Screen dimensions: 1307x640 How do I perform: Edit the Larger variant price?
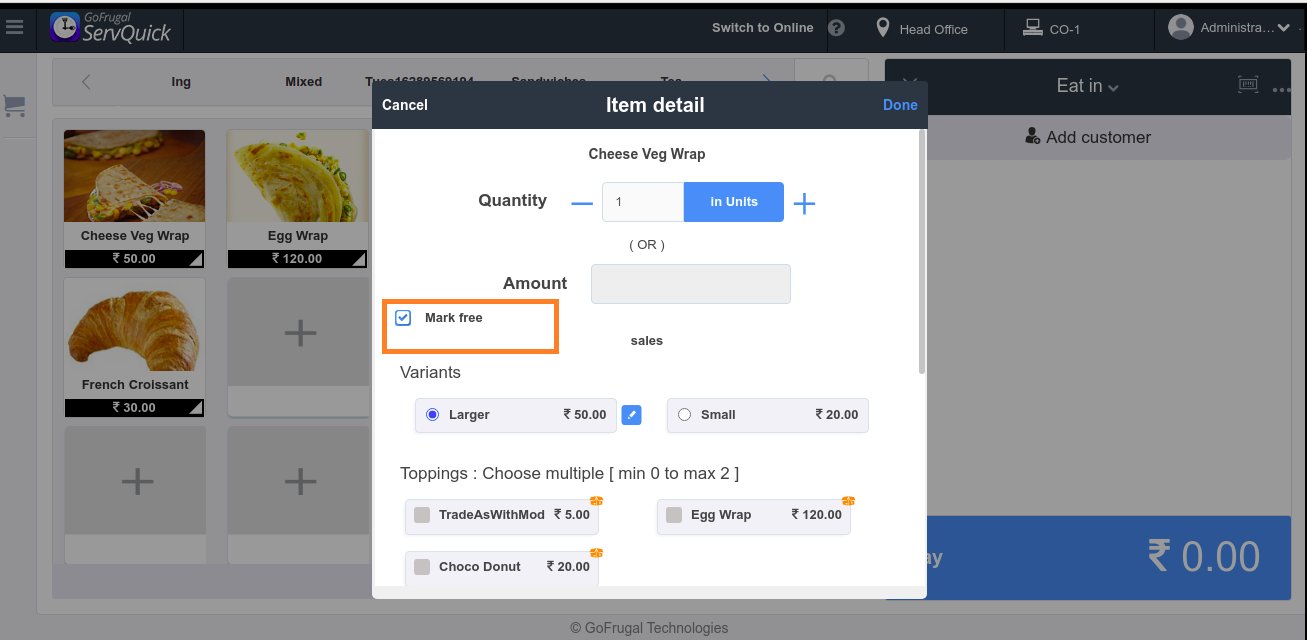(631, 414)
